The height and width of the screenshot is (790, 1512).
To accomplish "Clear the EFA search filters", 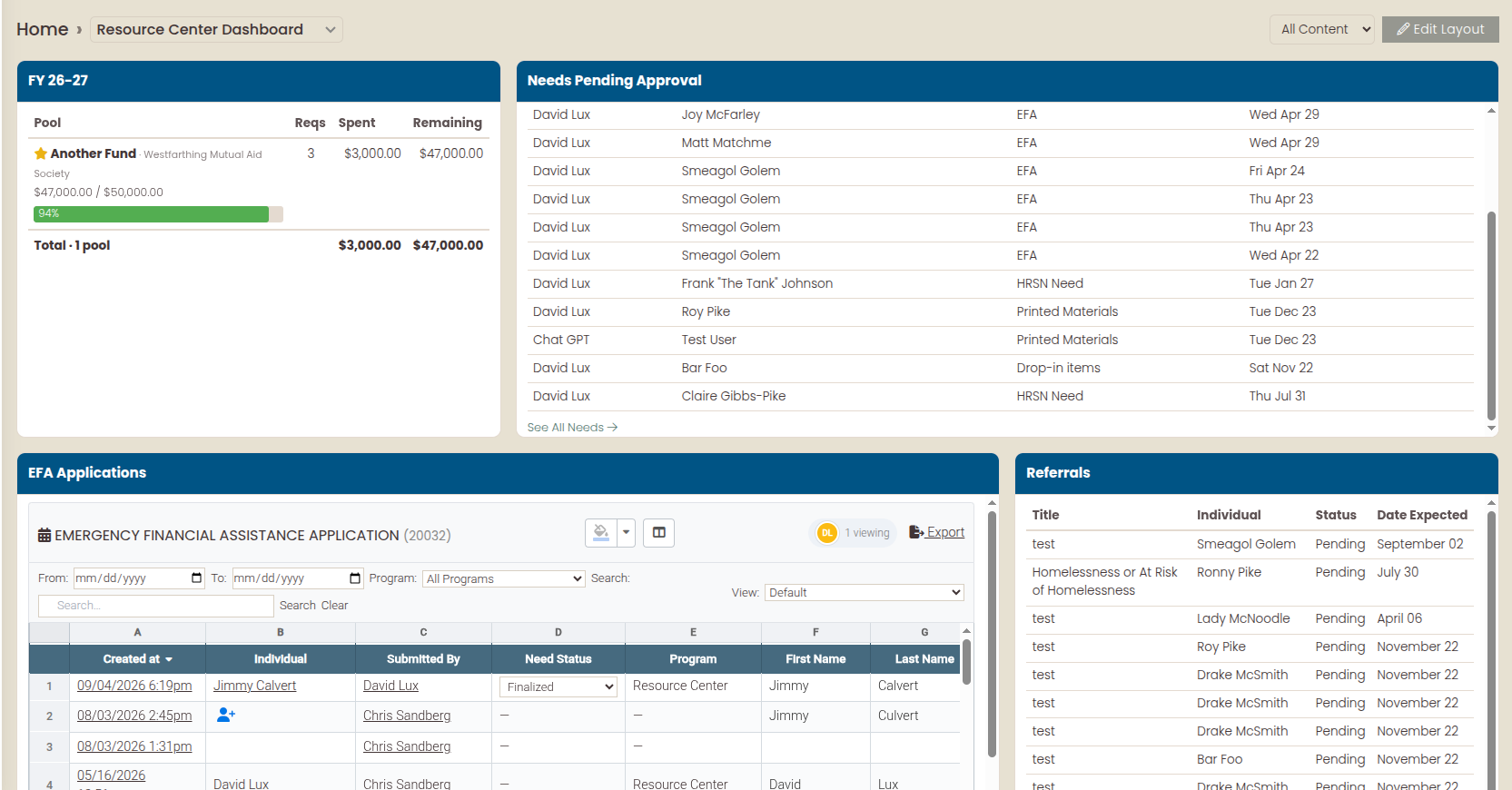I will click(x=334, y=606).
